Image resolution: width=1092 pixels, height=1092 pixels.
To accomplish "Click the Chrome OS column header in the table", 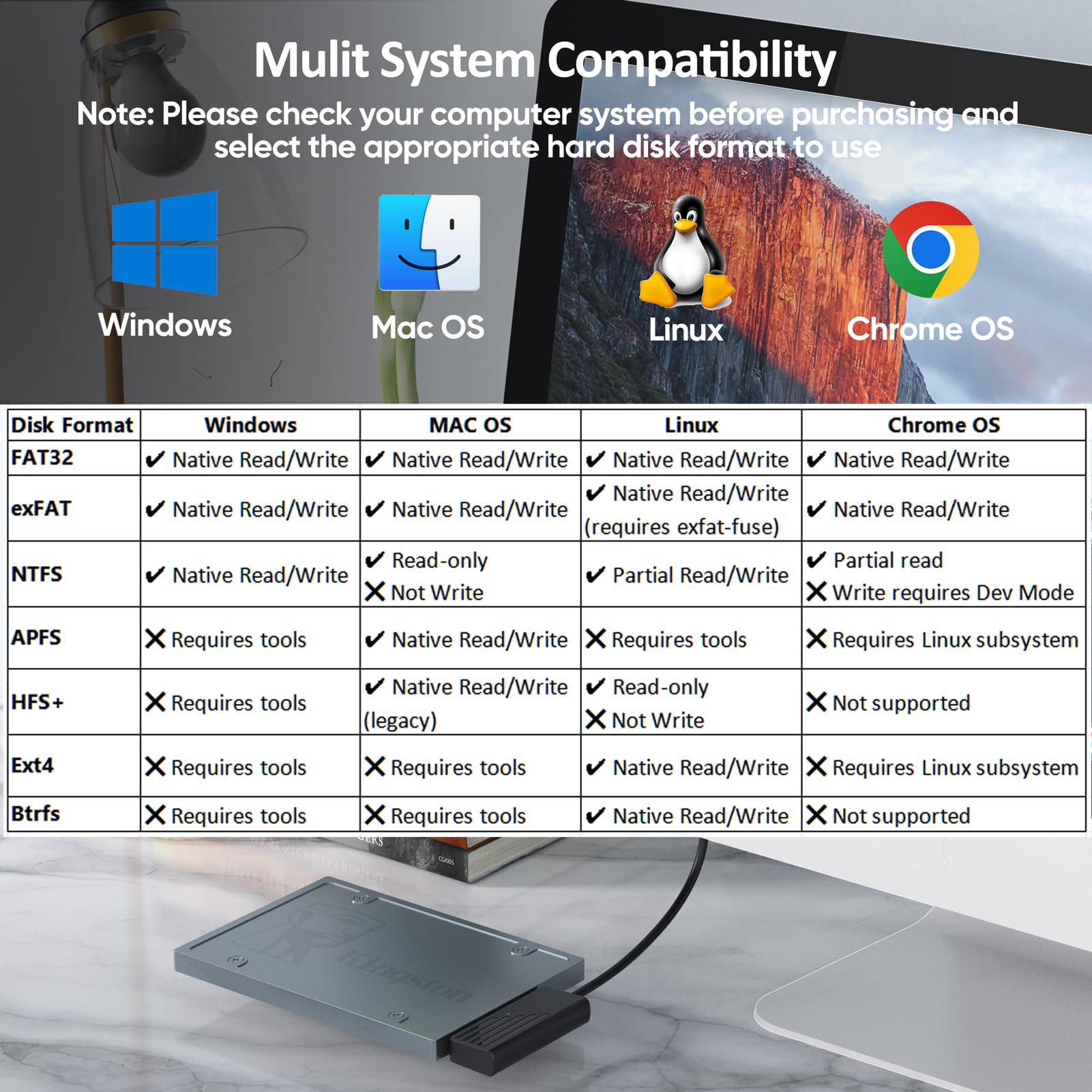I will tap(944, 425).
